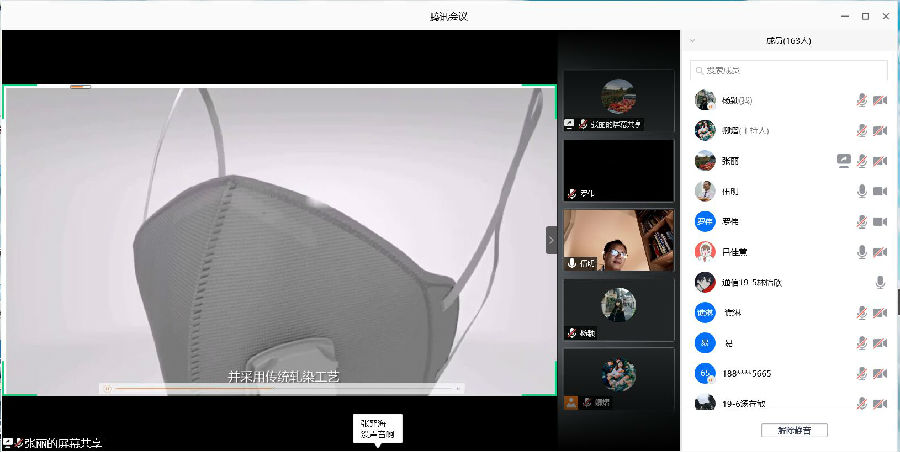The image size is (900, 452).
Task: Click 张丽的屏幕共享 label at the screen's bottom left
Action: click(x=64, y=443)
